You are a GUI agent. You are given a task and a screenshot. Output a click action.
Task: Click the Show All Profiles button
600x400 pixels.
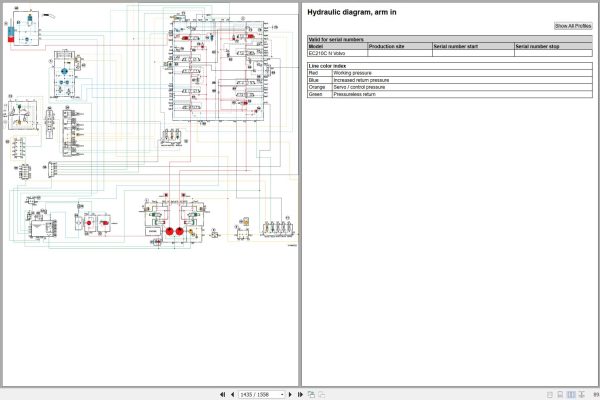(x=573, y=26)
